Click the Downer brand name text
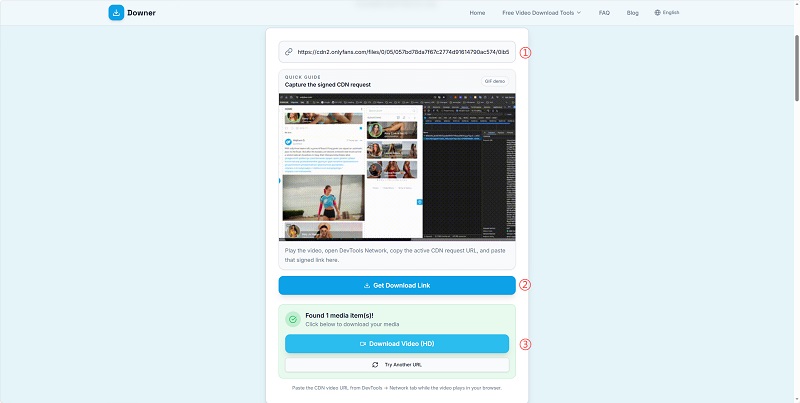 141,13
